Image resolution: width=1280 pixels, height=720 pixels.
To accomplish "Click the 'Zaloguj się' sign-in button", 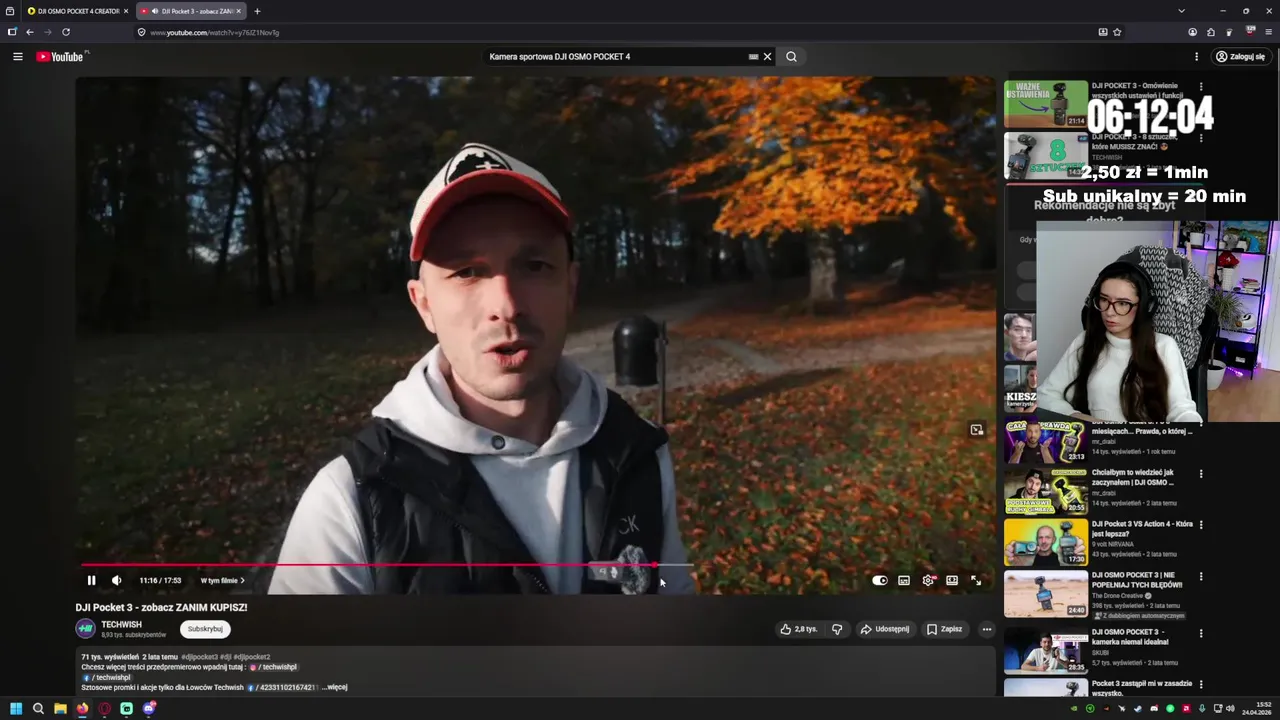I will point(1240,57).
